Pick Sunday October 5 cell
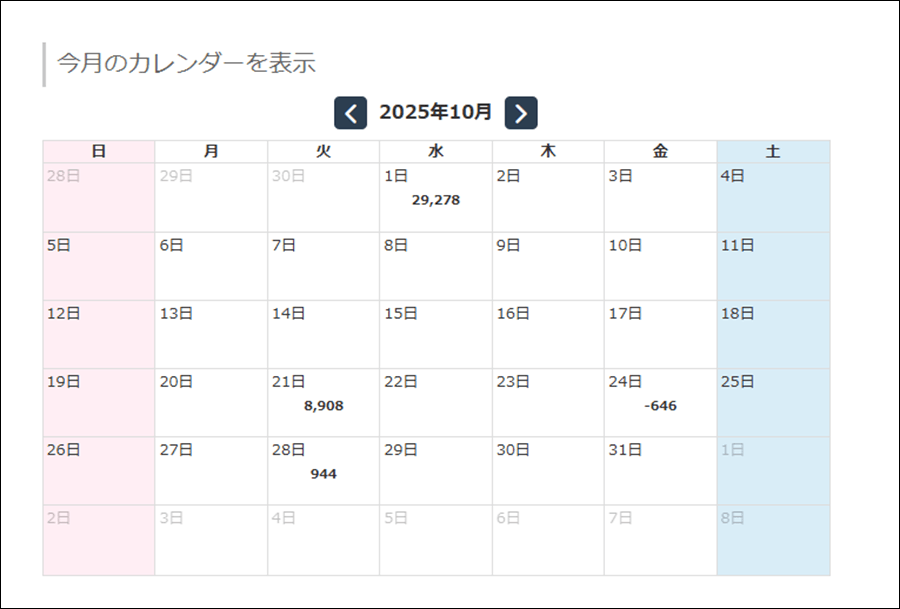 click(x=98, y=266)
